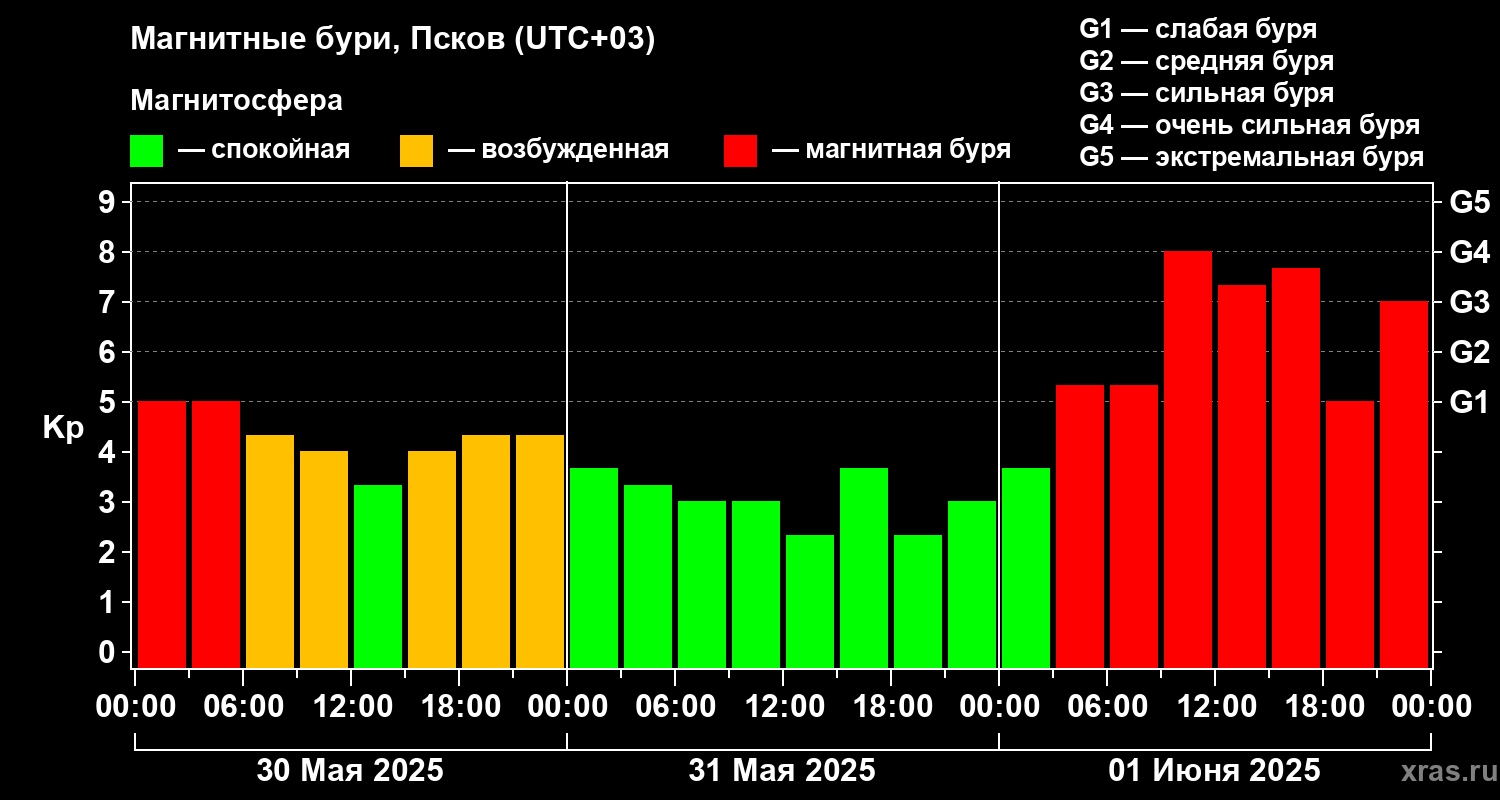This screenshot has height=800, width=1500.
Task: Click the 'G3' tick label on the right axis
Action: click(x=1469, y=302)
